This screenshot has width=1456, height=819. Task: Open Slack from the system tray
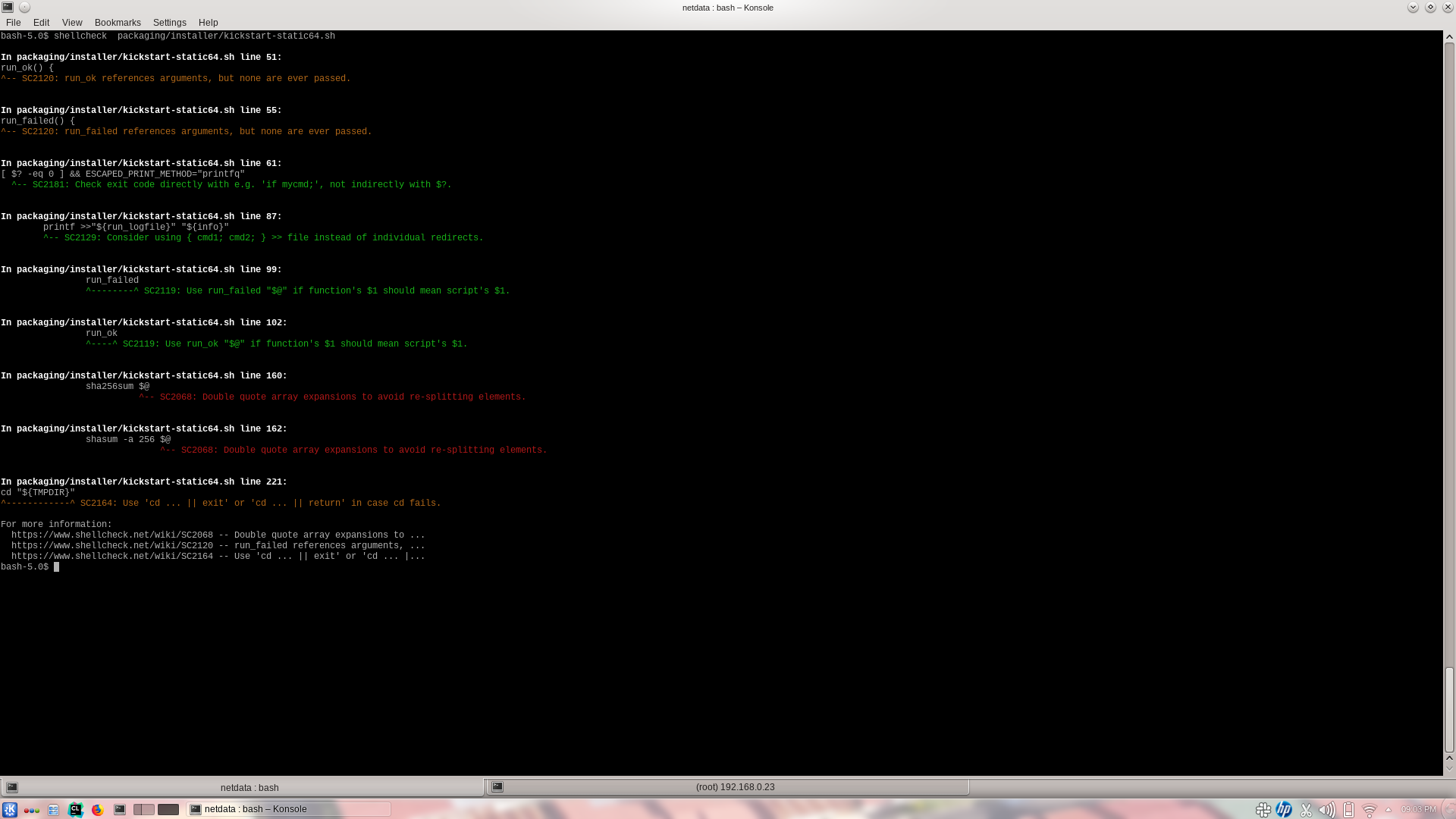(x=1265, y=808)
